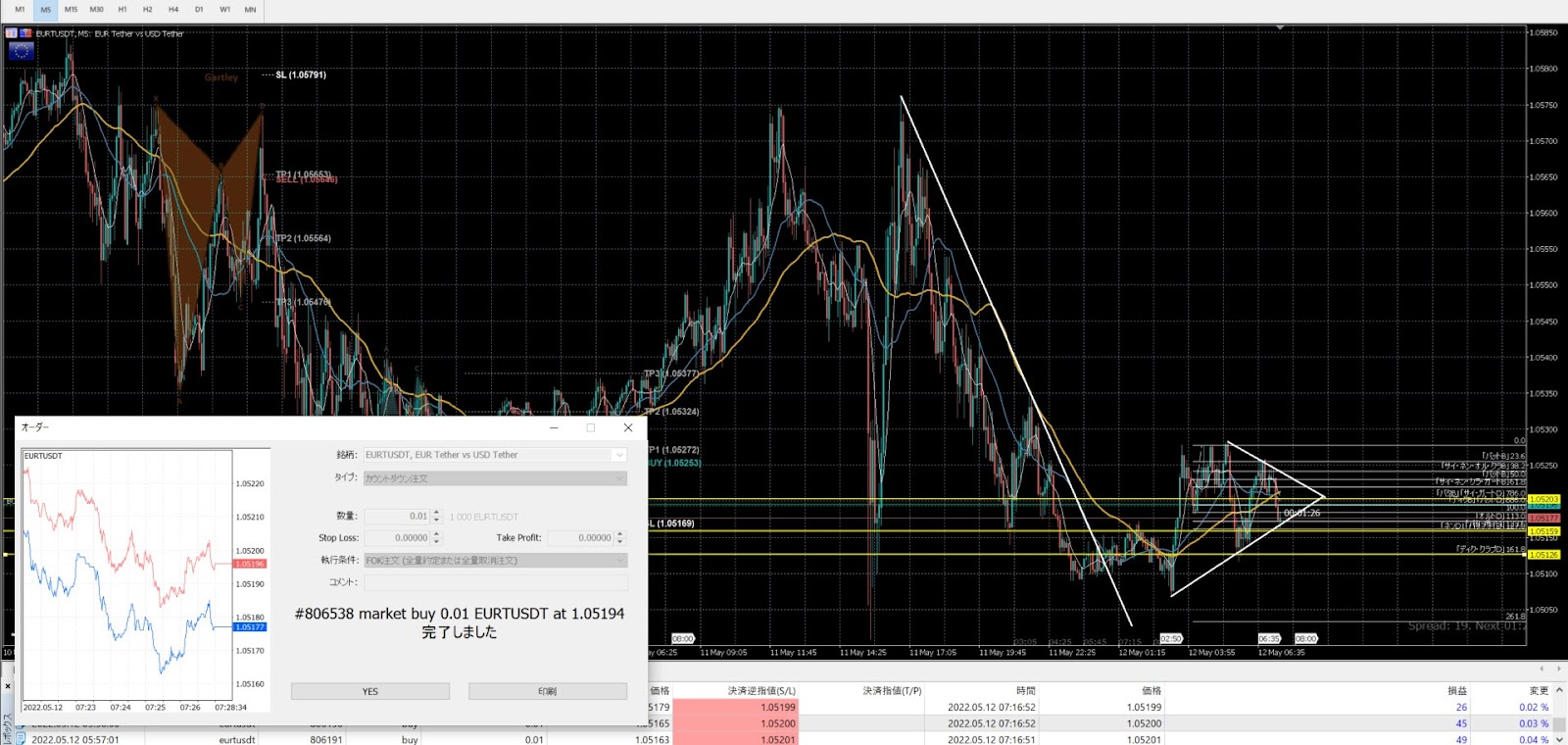Open the タイプ order type dropdown
The image size is (1568, 745).
618,478
